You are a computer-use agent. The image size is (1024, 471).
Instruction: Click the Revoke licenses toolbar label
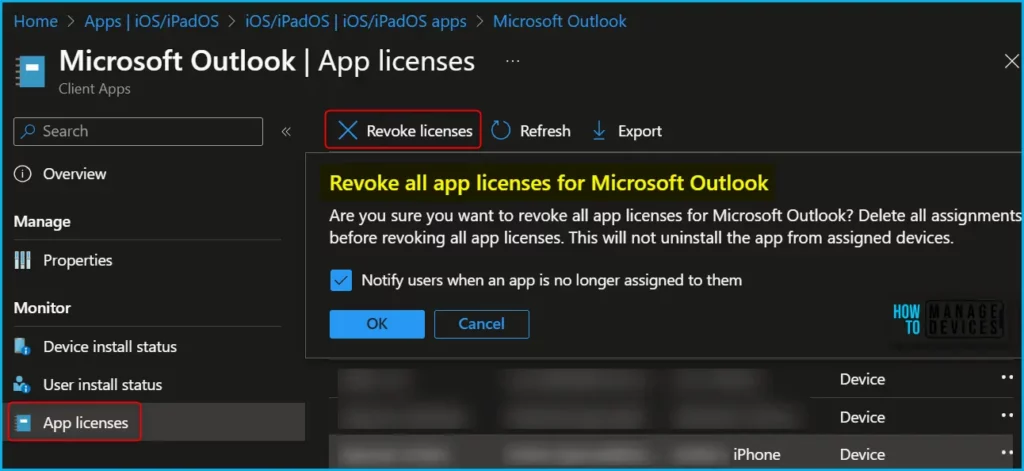419,131
